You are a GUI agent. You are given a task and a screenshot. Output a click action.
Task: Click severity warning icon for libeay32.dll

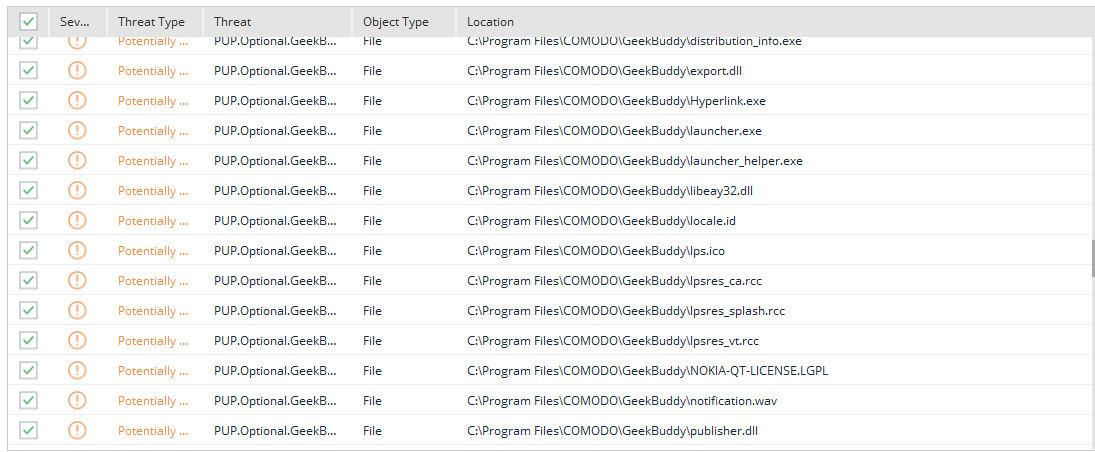click(x=78, y=191)
